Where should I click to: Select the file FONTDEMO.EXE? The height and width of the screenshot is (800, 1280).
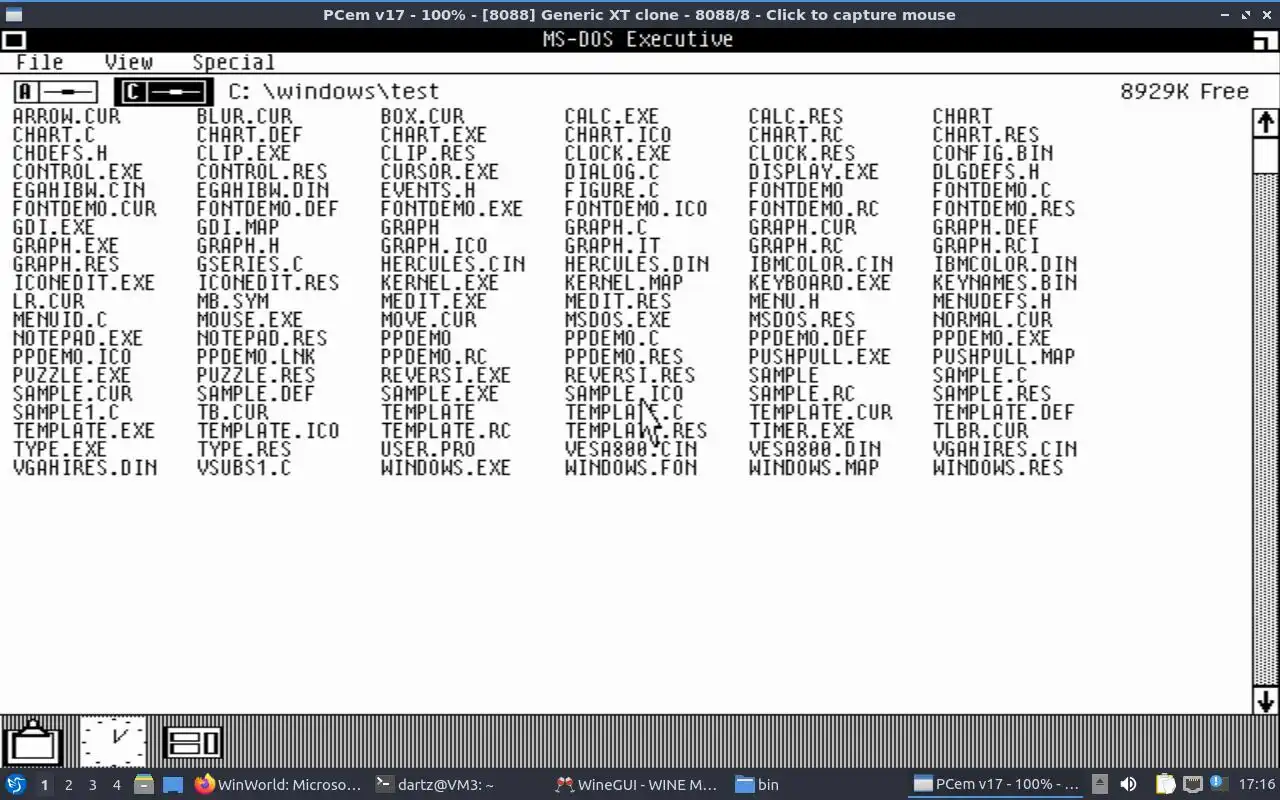pos(451,209)
